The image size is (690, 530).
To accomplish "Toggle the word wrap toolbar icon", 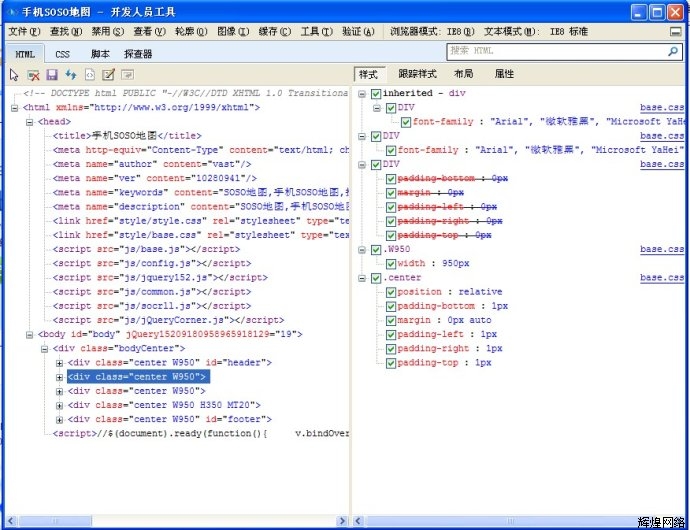I will point(128,75).
